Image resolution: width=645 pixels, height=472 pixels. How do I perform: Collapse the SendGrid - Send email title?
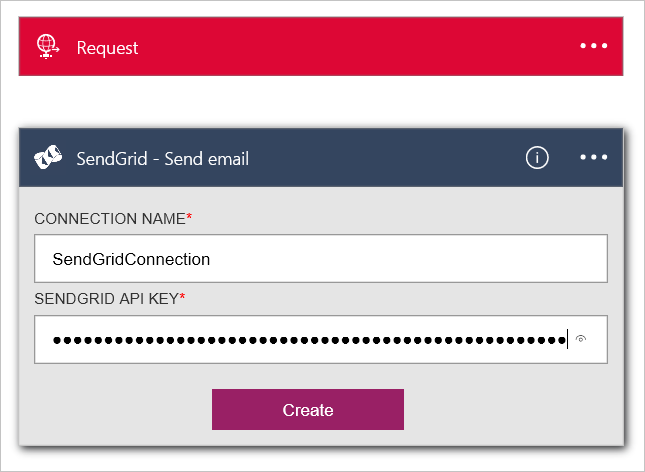tap(162, 159)
